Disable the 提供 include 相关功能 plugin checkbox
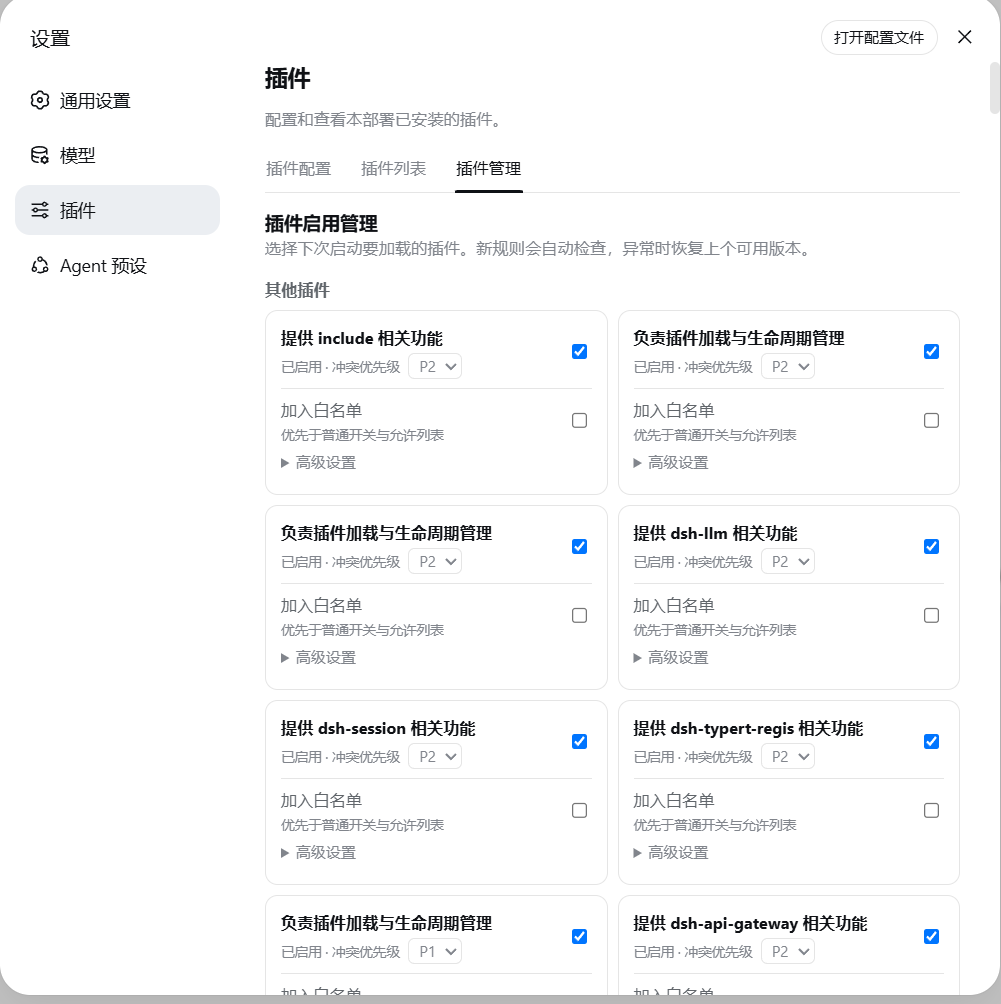 [x=579, y=352]
